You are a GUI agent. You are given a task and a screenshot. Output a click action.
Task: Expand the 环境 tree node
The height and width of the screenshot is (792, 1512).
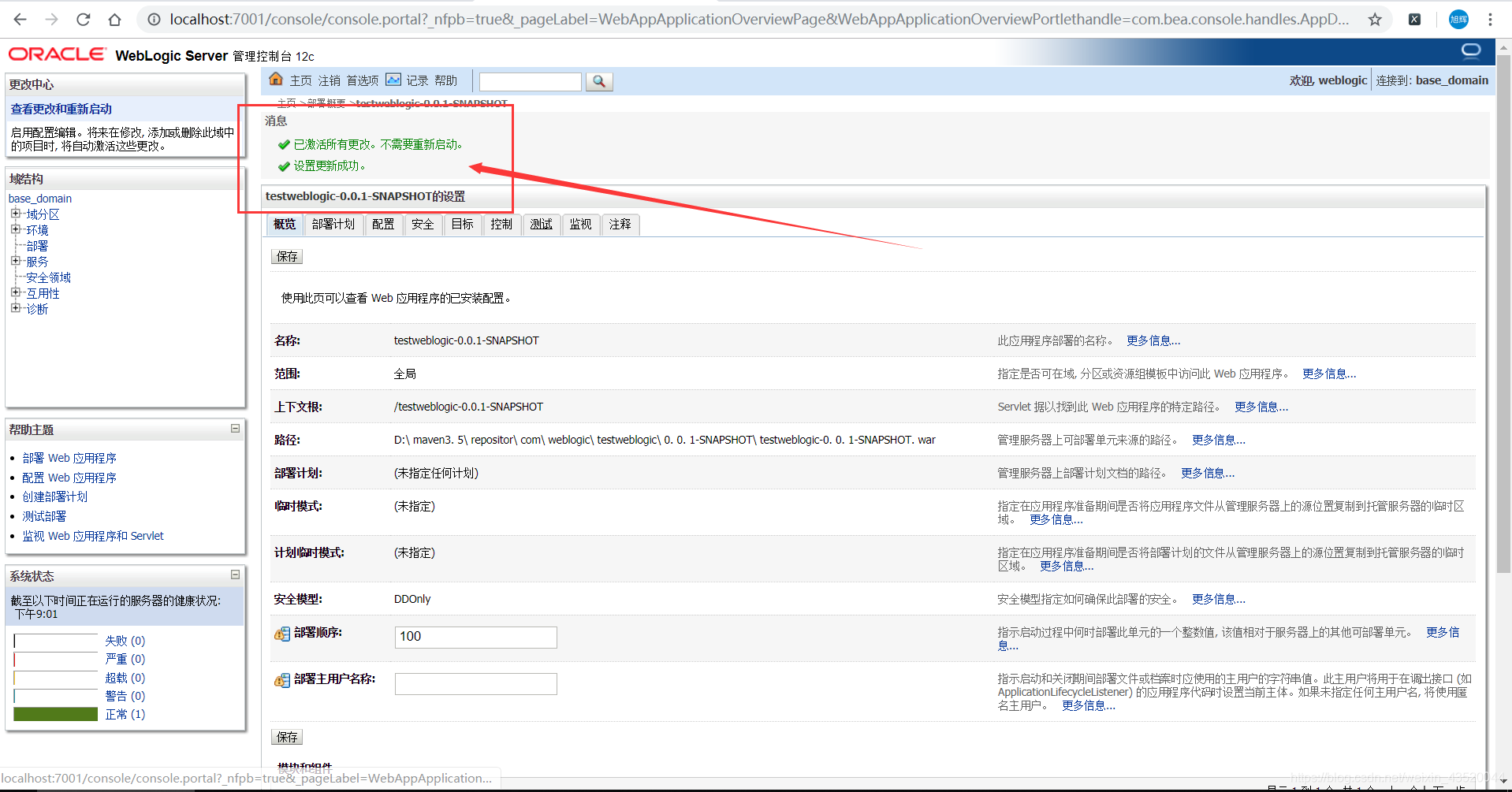[x=15, y=229]
